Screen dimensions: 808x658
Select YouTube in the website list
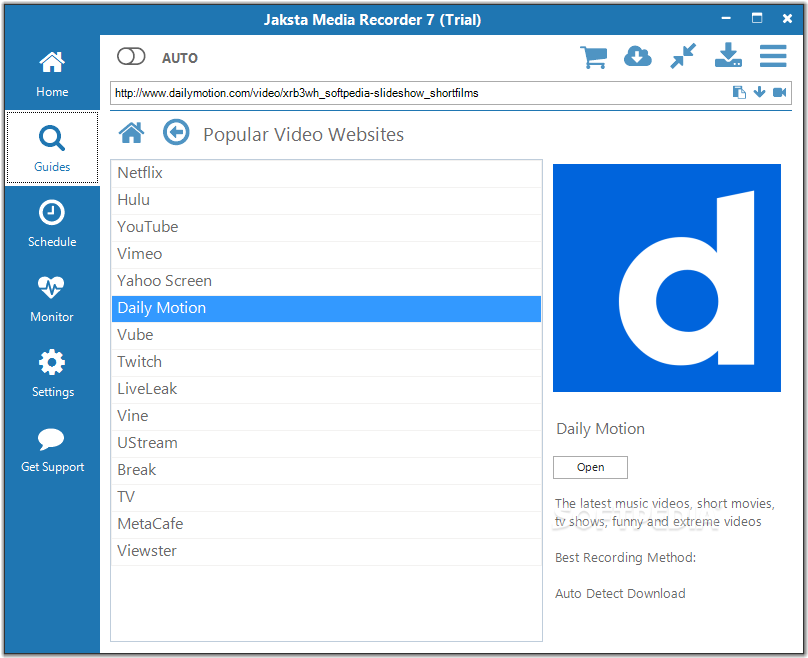click(x=326, y=227)
